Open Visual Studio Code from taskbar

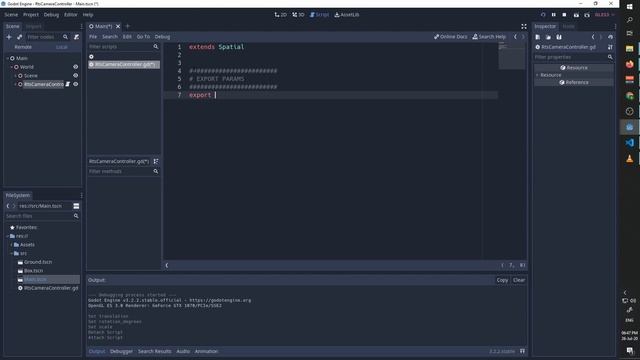[x=629, y=143]
